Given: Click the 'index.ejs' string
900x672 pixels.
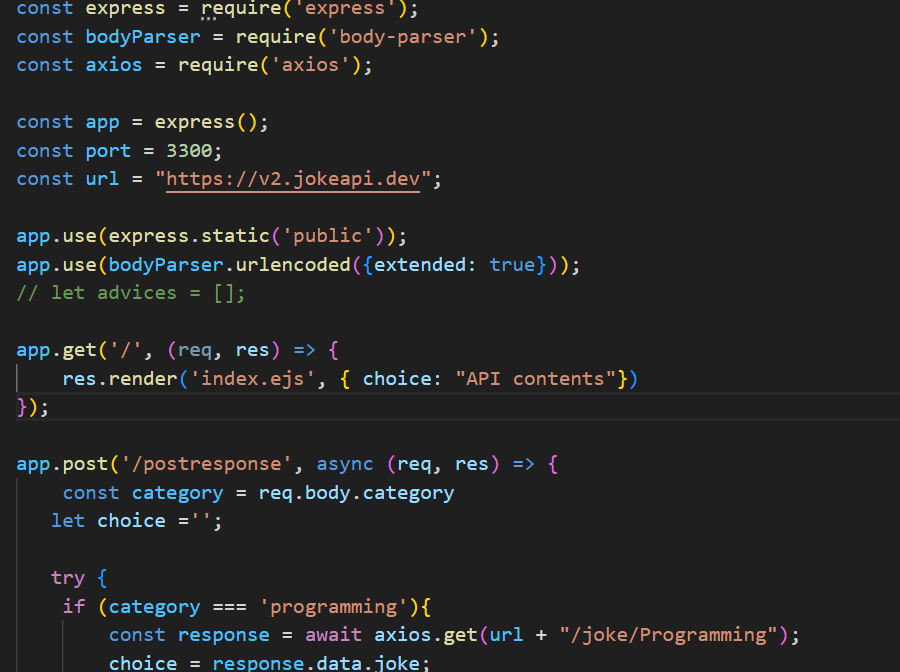Looking at the screenshot, I should coord(253,379).
